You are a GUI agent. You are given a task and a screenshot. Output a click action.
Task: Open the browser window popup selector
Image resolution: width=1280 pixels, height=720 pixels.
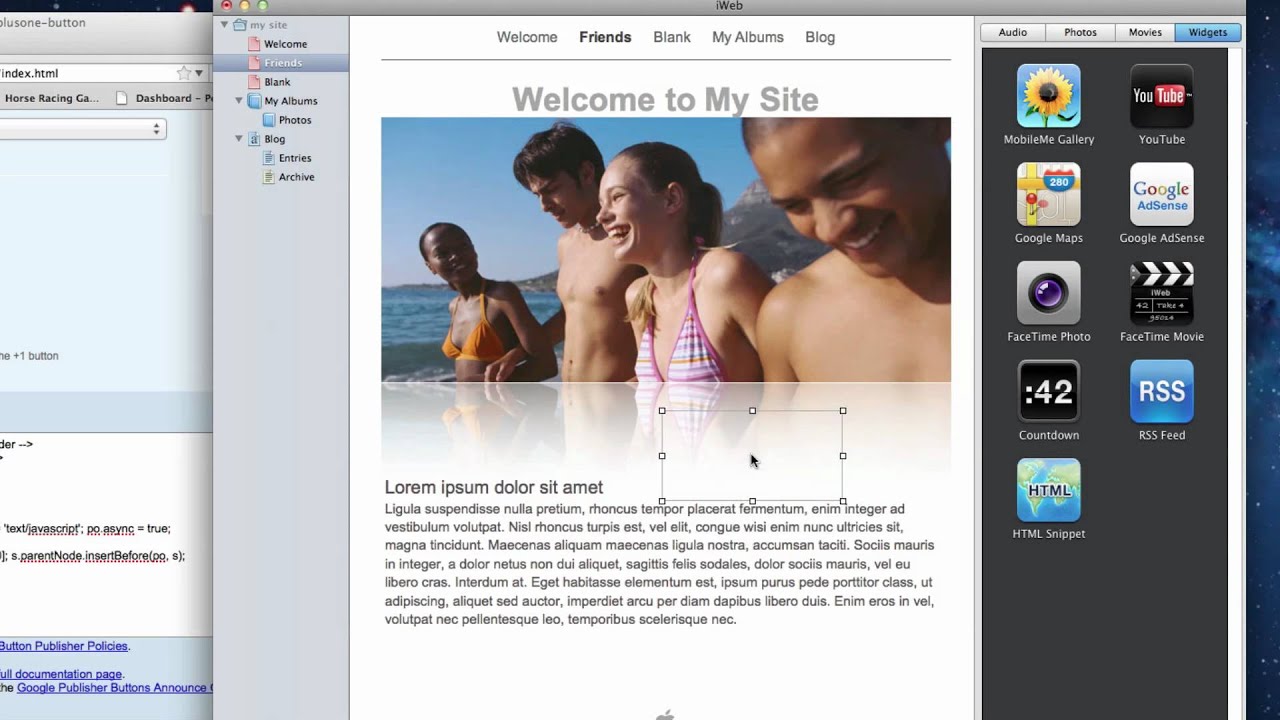[x=83, y=129]
